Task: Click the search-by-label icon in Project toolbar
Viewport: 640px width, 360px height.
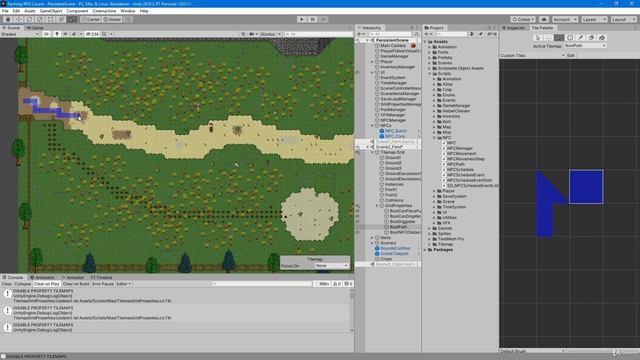Action: pyautogui.click(x=480, y=34)
